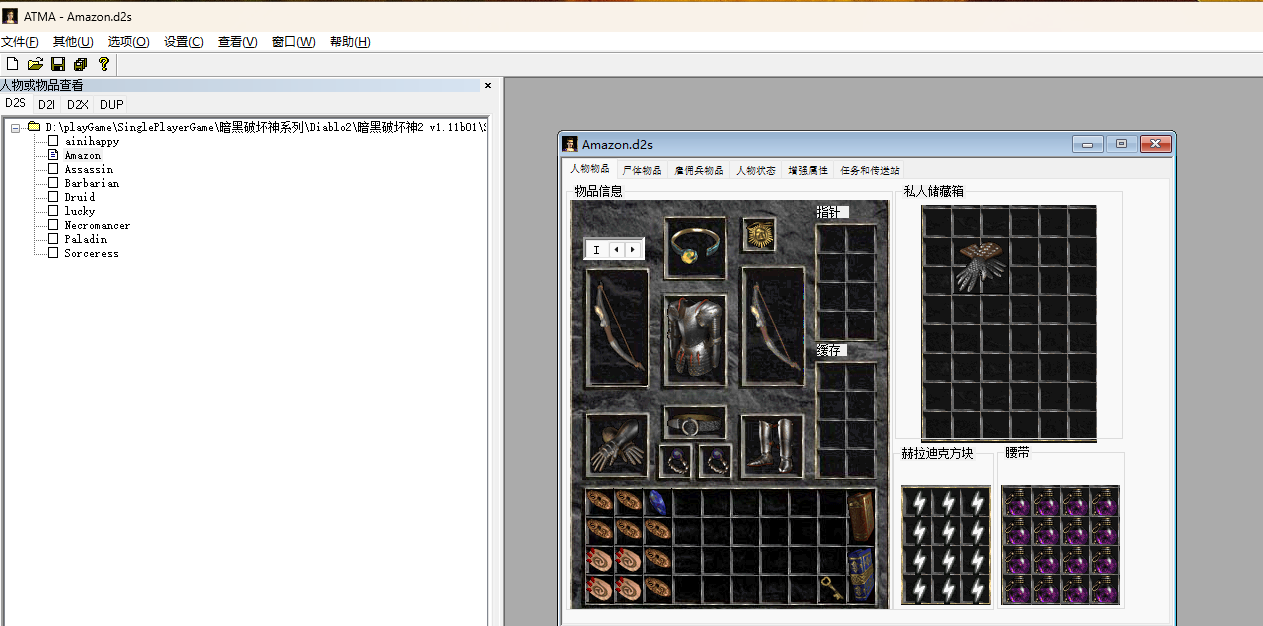Select Necromancer in the character tree
Image resolution: width=1263 pixels, height=626 pixels.
click(97, 225)
